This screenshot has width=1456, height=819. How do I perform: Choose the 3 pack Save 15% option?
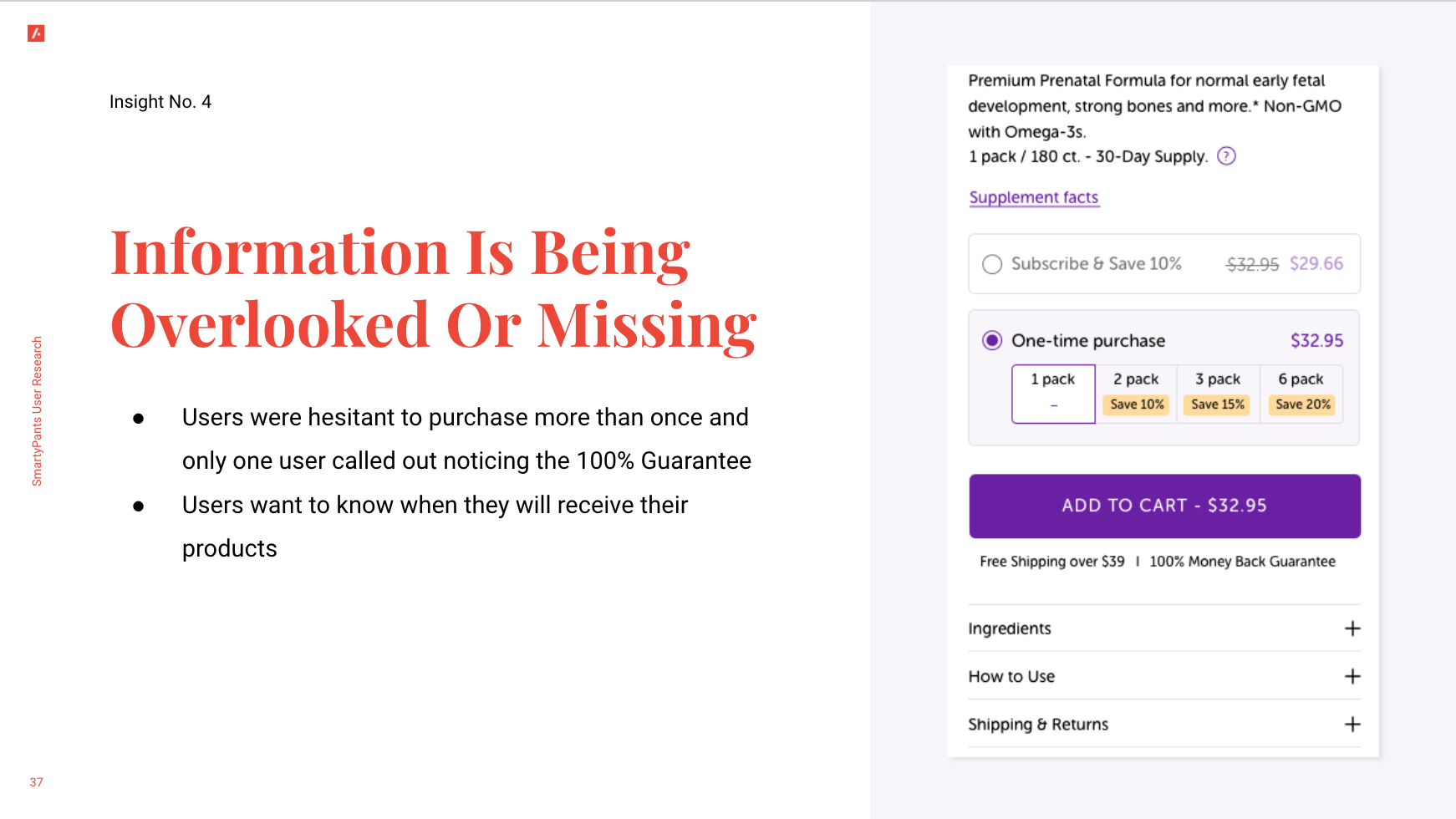point(1218,394)
